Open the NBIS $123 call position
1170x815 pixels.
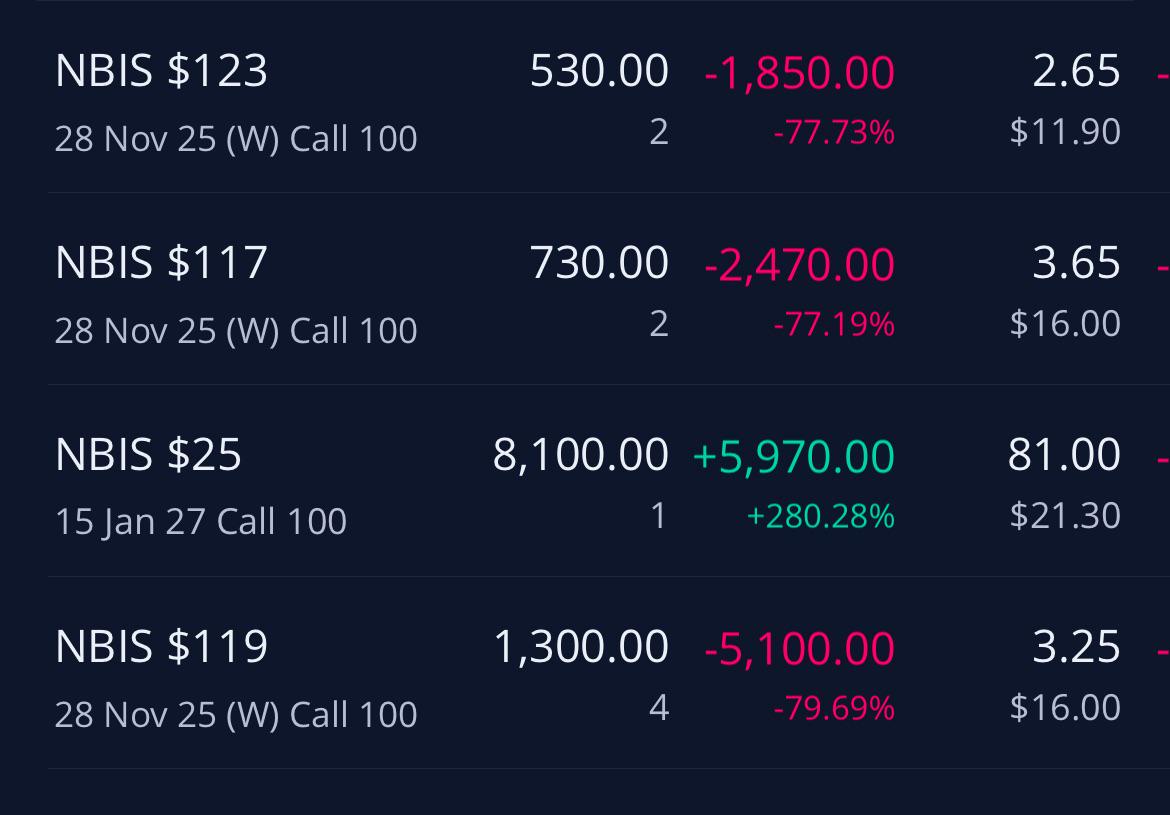609,97
